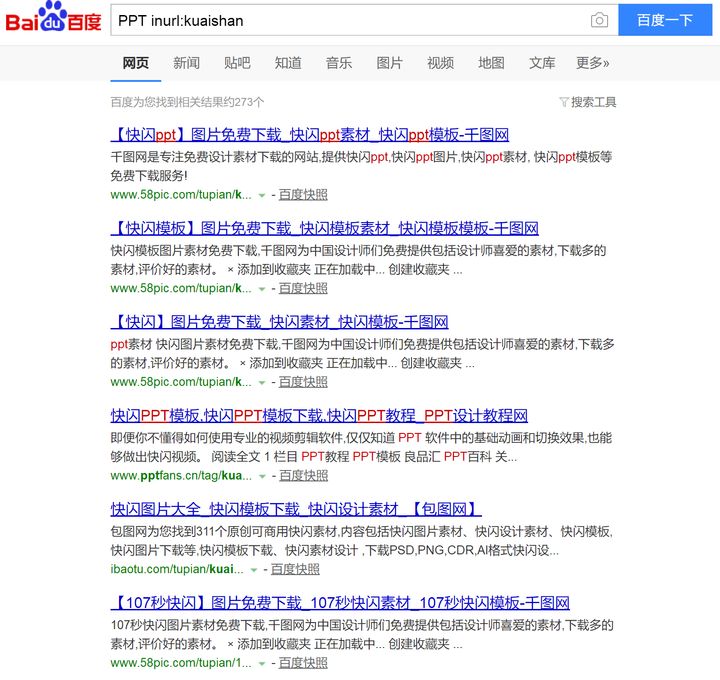Expand dropdown arrow under 快闪模板 result URL
Image resolution: width=720 pixels, height=680 pixels.
click(262, 289)
